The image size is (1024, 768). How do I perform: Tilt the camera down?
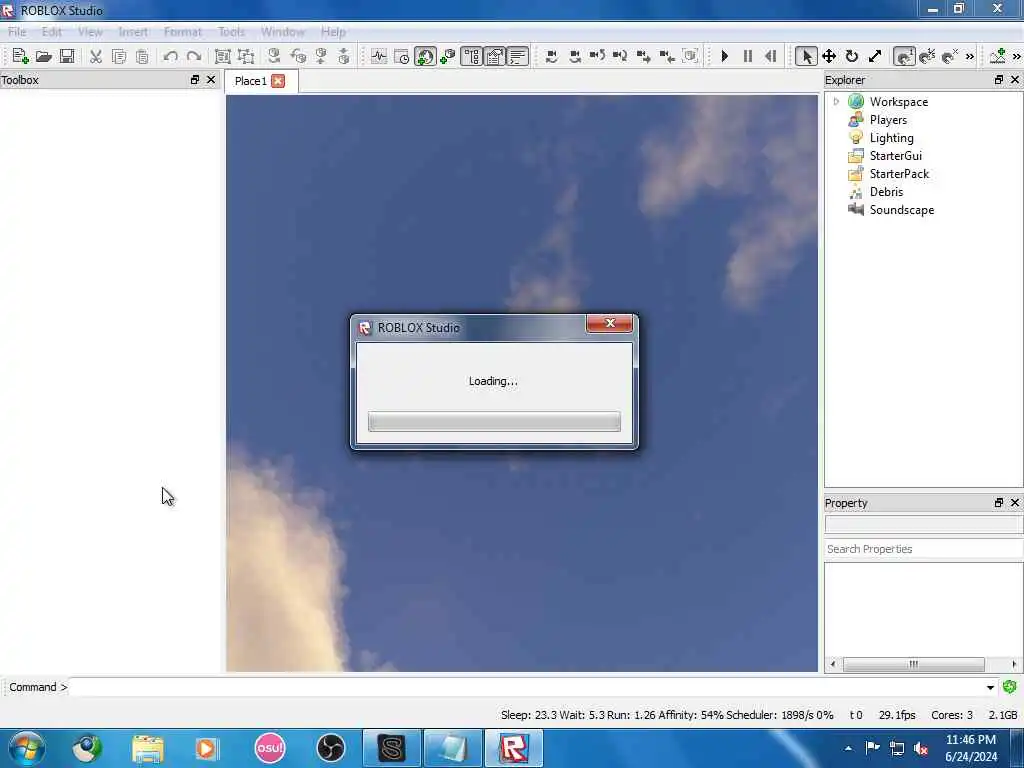(x=620, y=56)
